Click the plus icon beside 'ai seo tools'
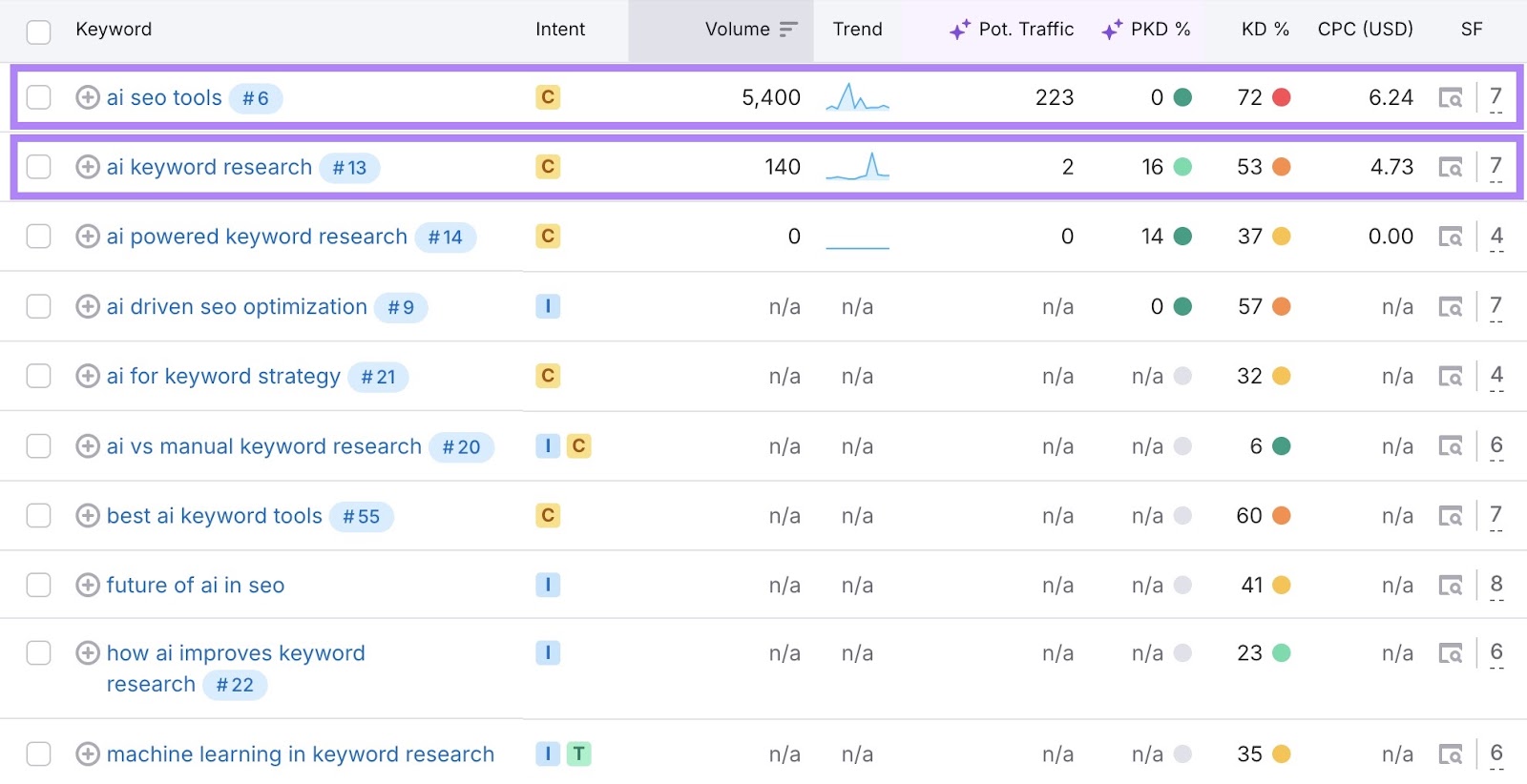Screen dimensions: 1527x784 pyautogui.click(x=87, y=97)
